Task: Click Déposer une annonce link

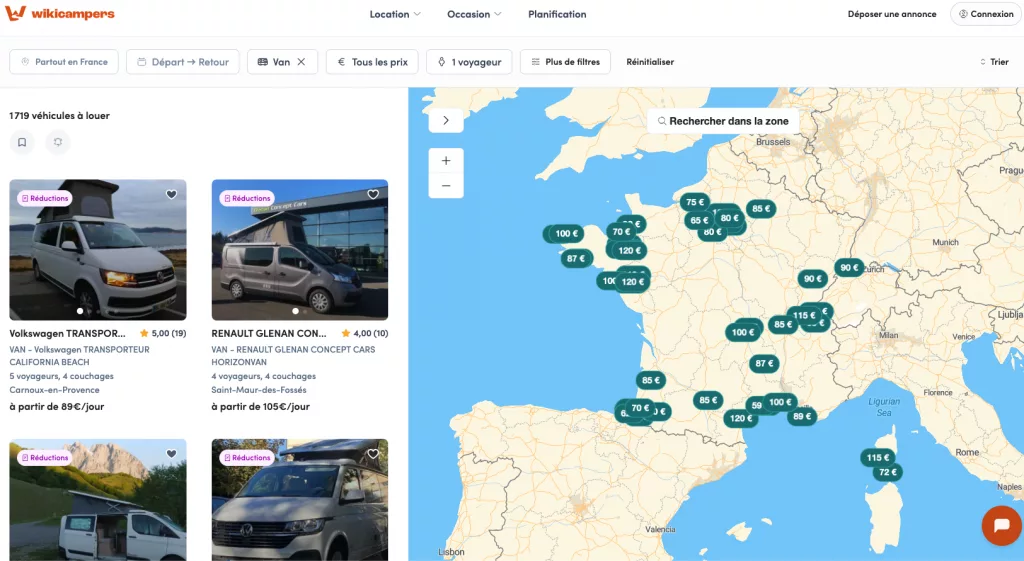Action: (x=892, y=14)
